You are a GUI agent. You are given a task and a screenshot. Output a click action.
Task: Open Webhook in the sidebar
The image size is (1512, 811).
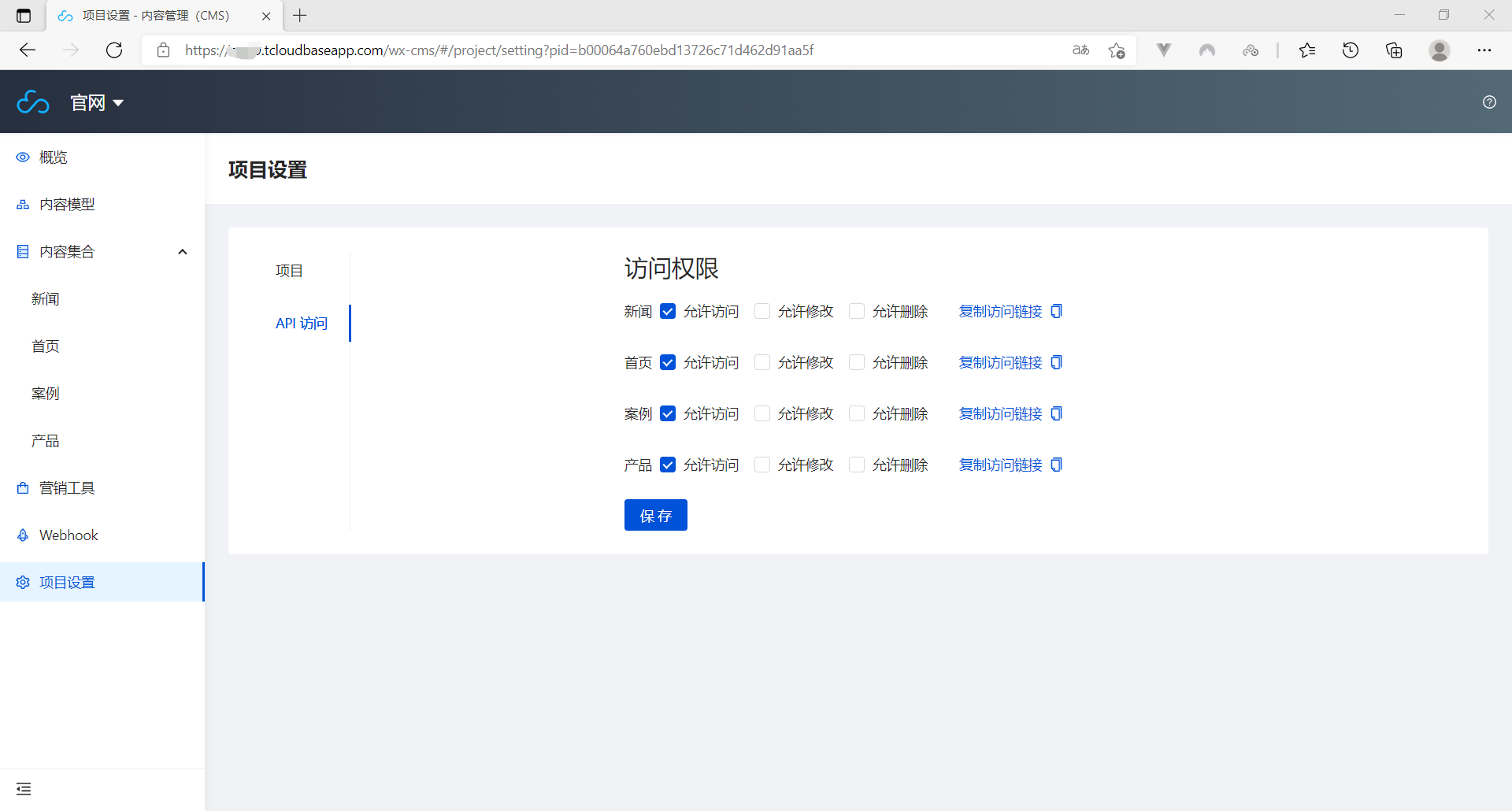point(69,535)
